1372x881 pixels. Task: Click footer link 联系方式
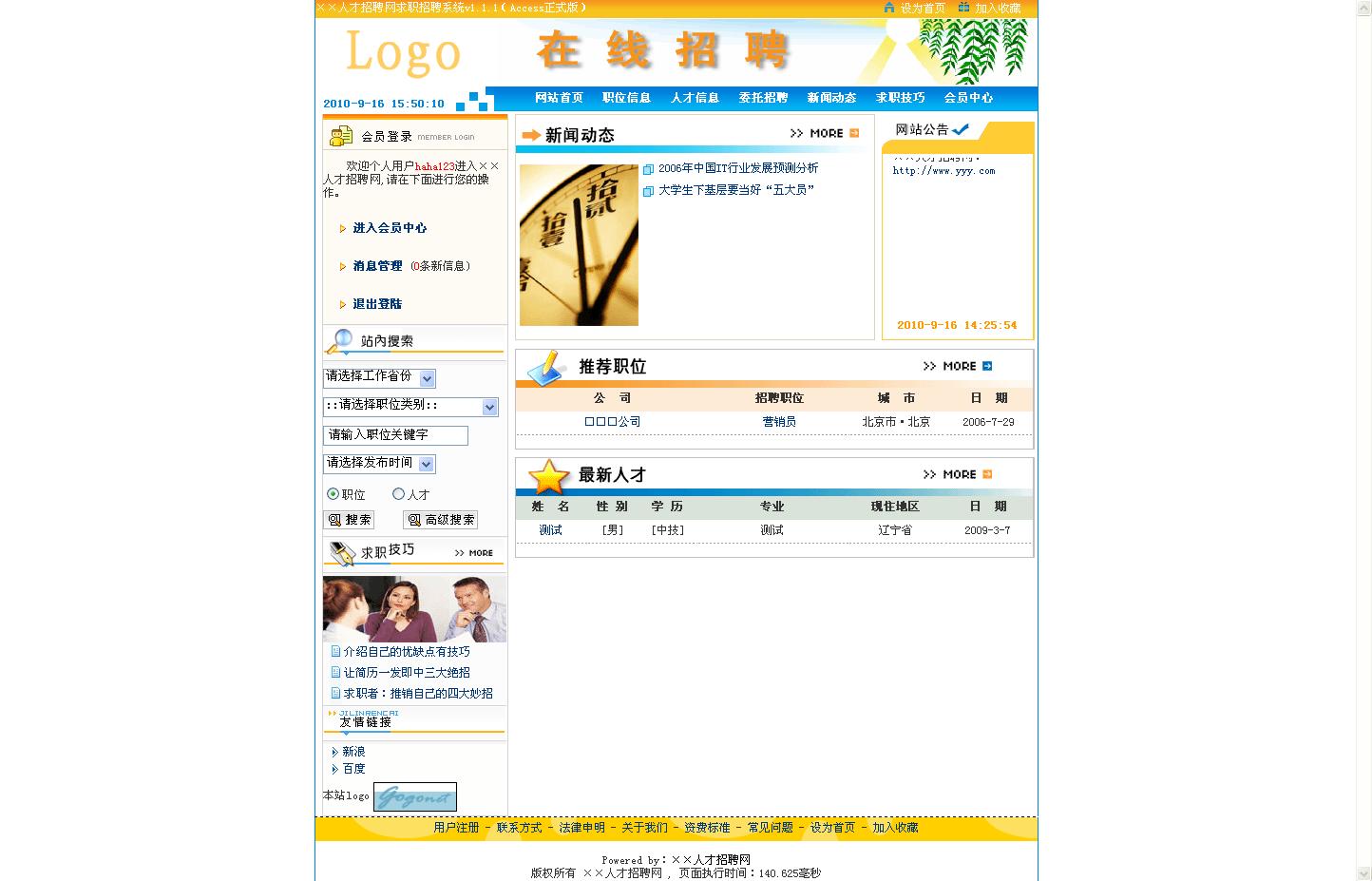click(x=519, y=828)
